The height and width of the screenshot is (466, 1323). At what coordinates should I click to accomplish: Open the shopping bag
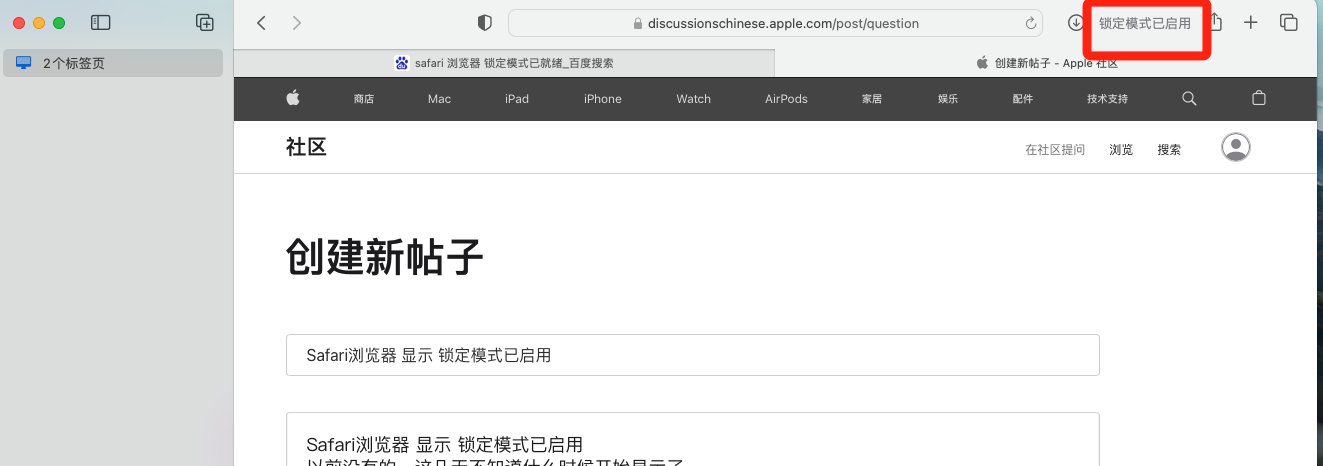[x=1259, y=98]
